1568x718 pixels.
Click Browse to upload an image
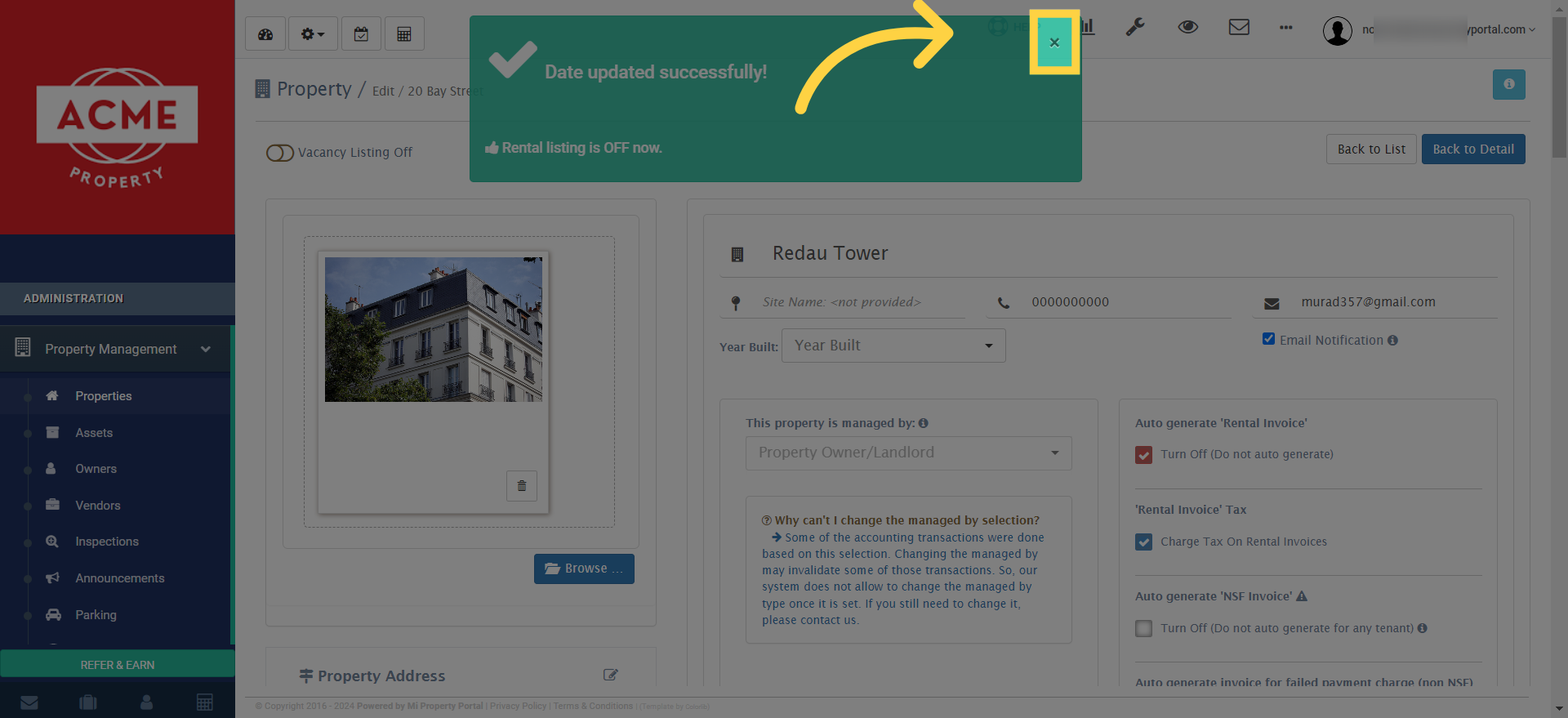pyautogui.click(x=584, y=569)
